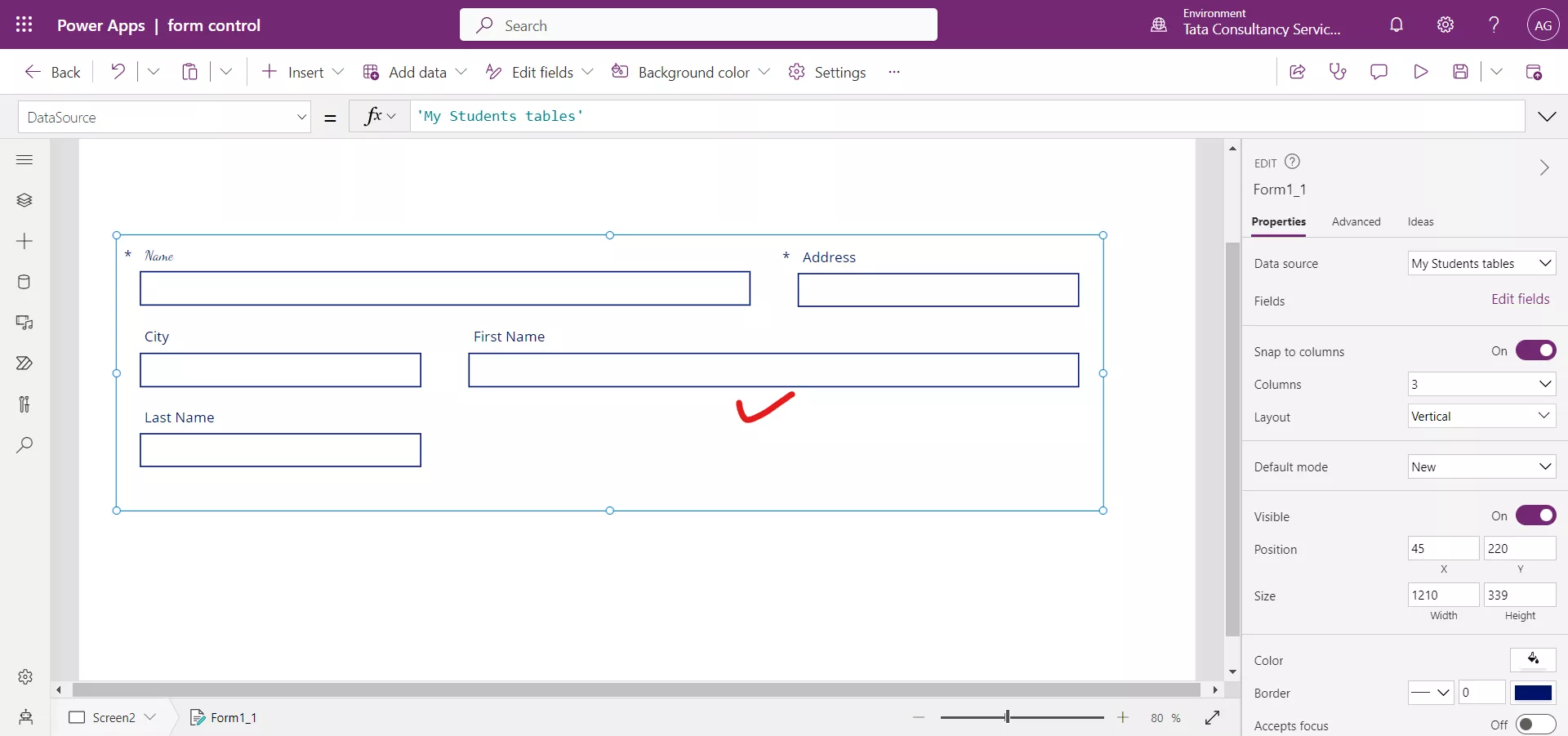Open the Search panel in the sidebar
The width and height of the screenshot is (1568, 736).
point(24,446)
